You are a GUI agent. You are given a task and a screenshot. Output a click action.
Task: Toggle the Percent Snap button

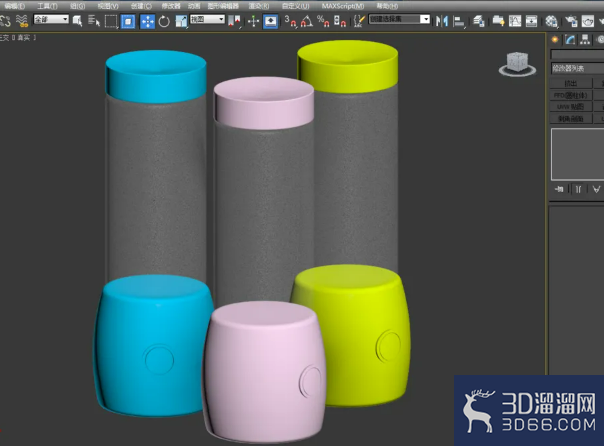323,21
